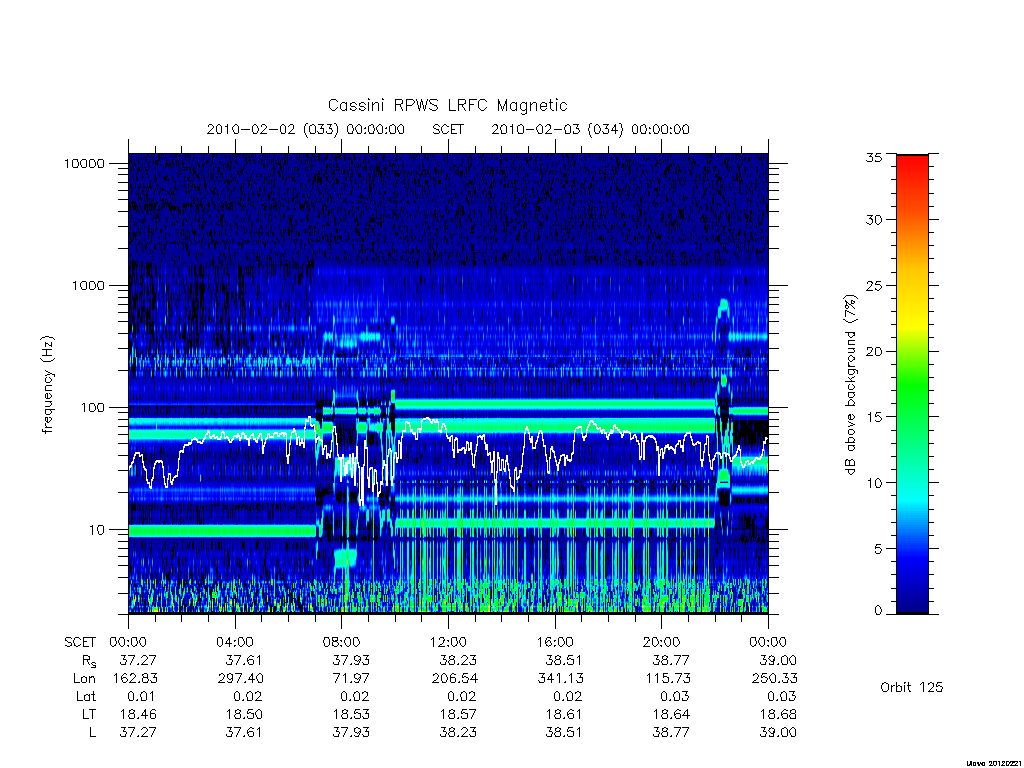Click the '1000' frequency tick label
The height and width of the screenshot is (768, 1024).
[x=88, y=285]
